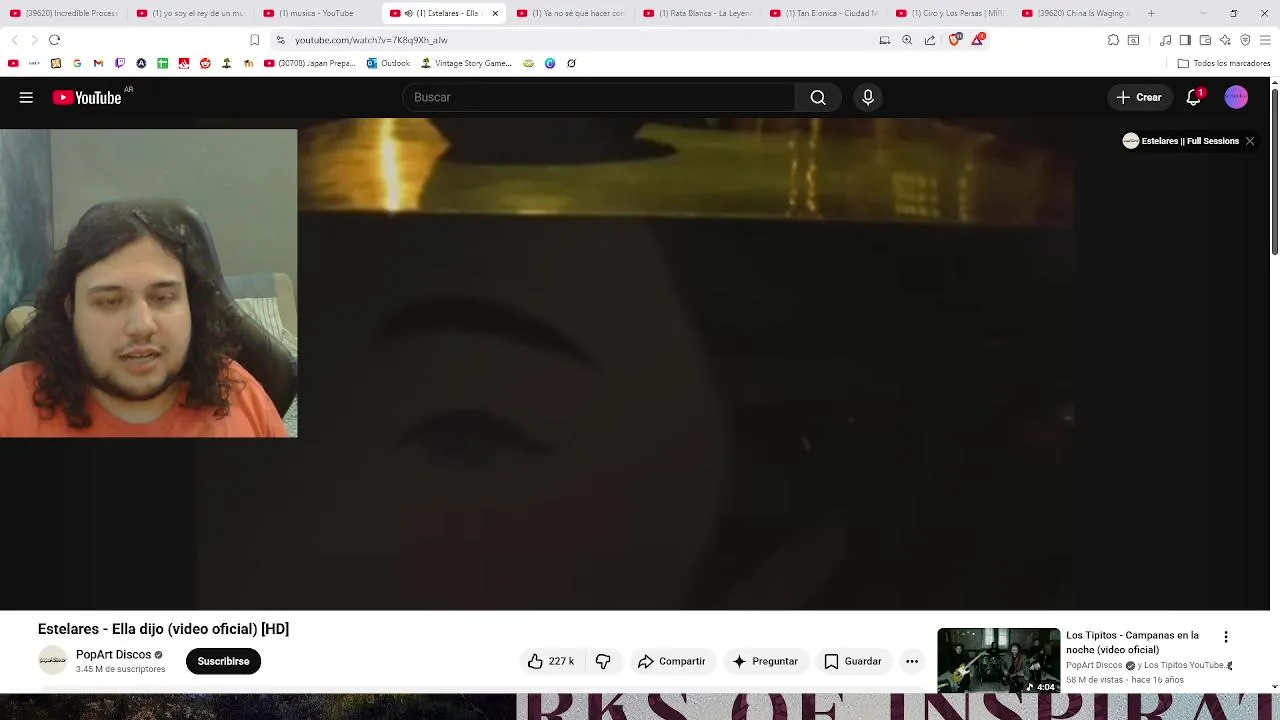Switch to the yo soy el rey tab

click(190, 13)
